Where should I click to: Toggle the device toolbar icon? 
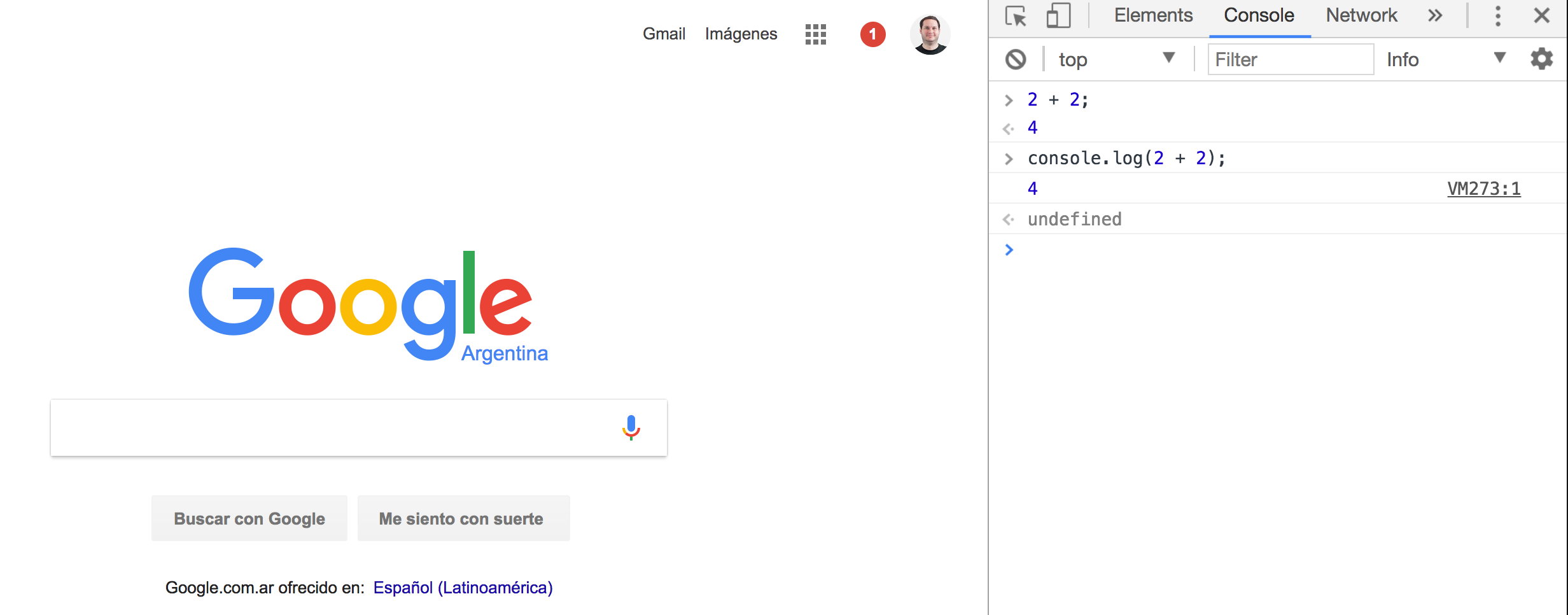pos(1058,16)
